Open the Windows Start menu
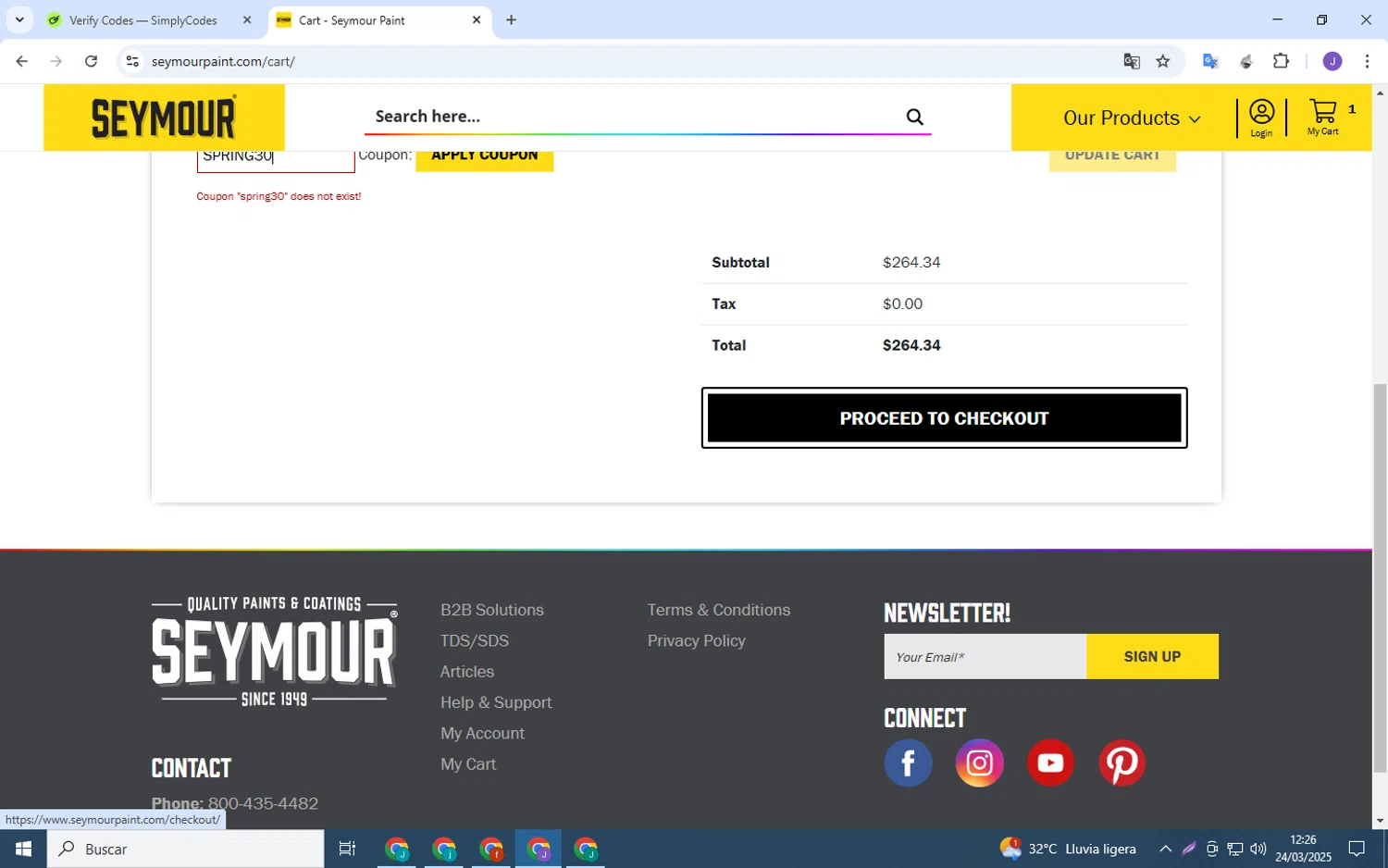The image size is (1388, 868). 23,849
